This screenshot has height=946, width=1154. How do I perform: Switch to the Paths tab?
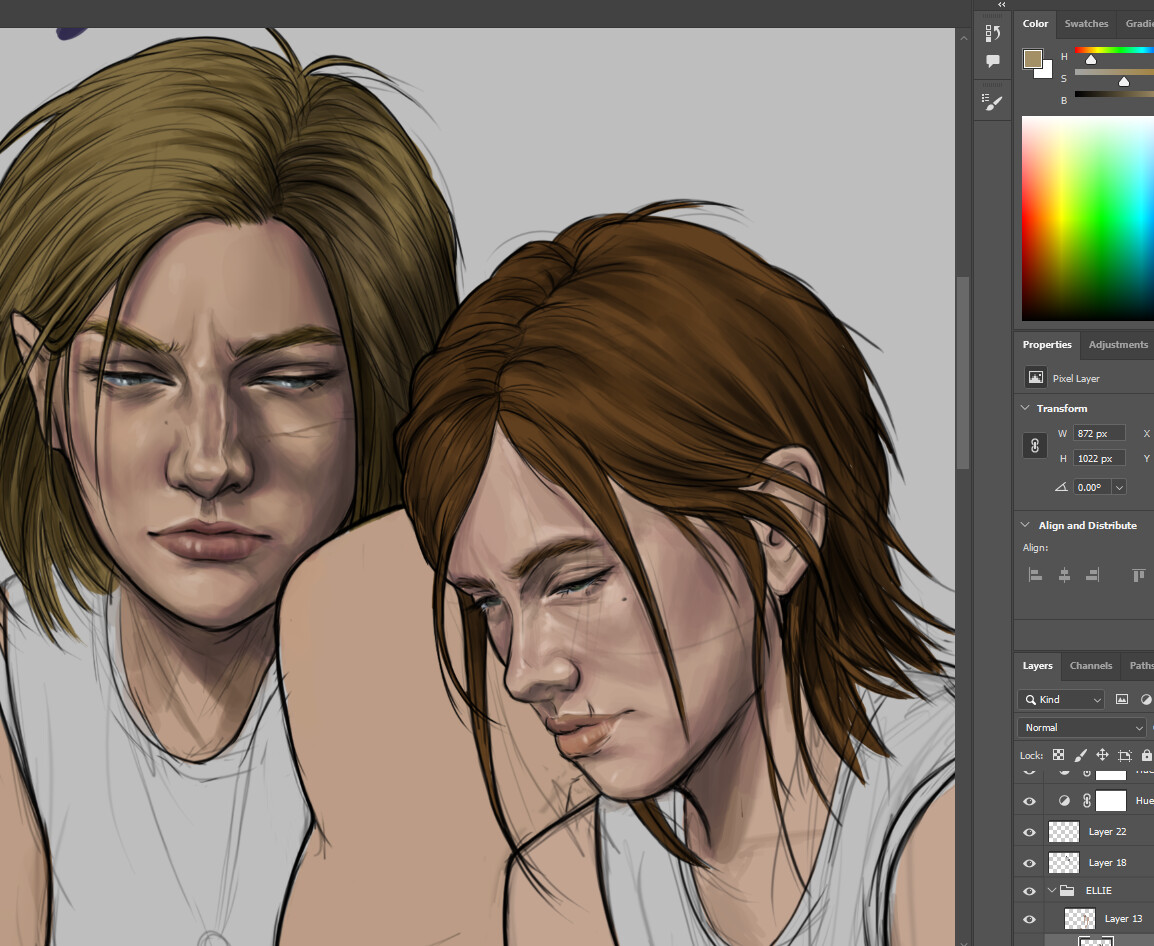tap(1141, 666)
